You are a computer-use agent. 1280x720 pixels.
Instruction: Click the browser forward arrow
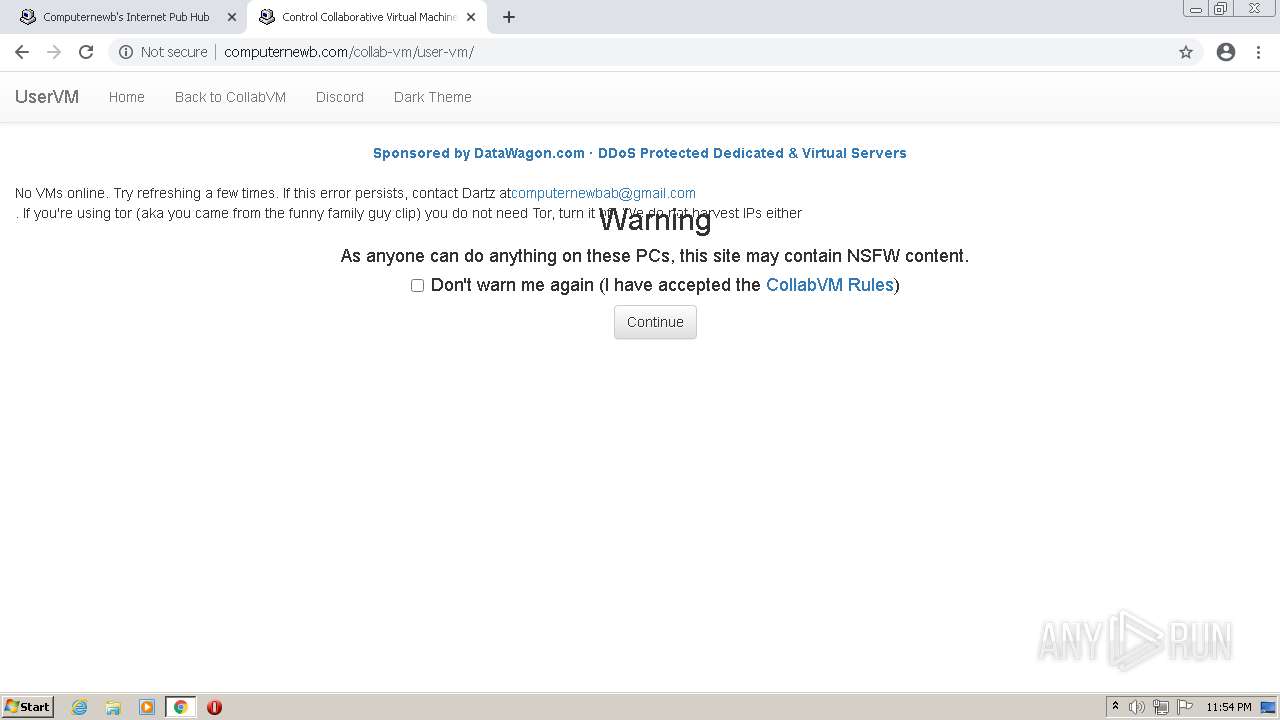(x=54, y=52)
